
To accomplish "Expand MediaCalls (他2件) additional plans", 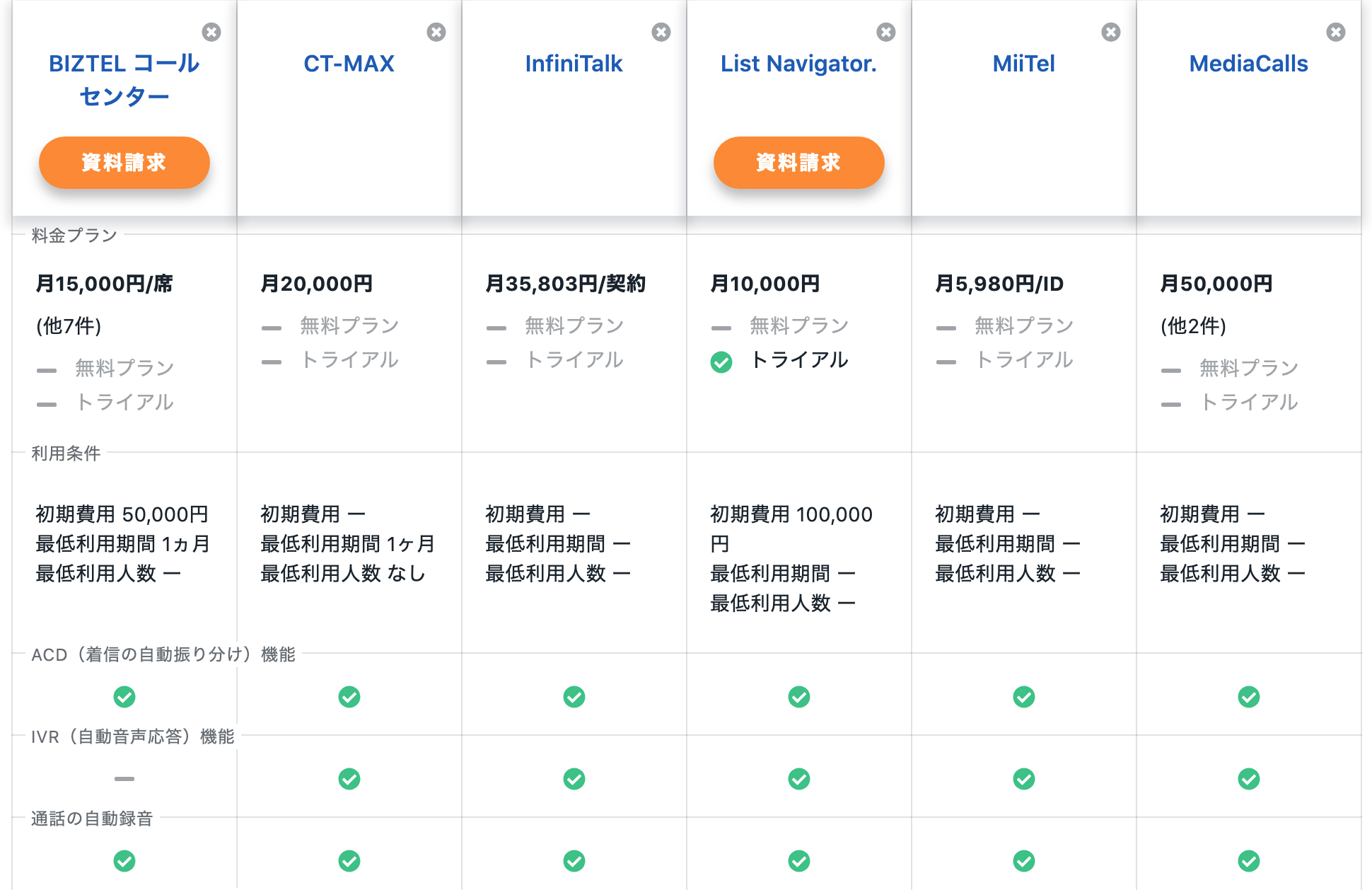I will click(1194, 326).
